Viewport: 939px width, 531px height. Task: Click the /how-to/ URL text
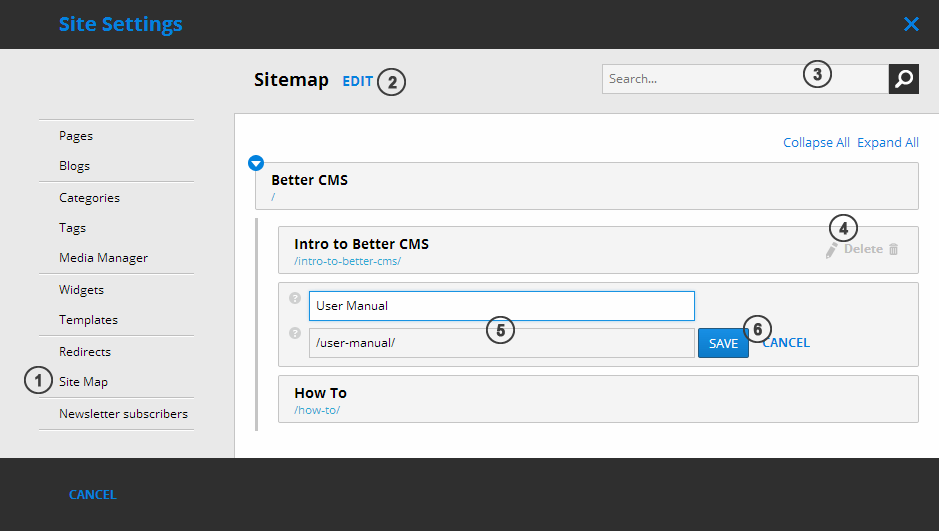click(317, 410)
